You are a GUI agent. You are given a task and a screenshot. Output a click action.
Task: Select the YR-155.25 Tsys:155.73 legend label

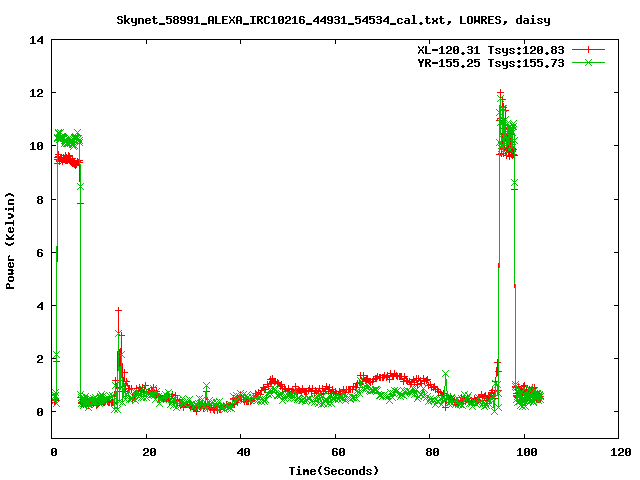click(x=491, y=63)
